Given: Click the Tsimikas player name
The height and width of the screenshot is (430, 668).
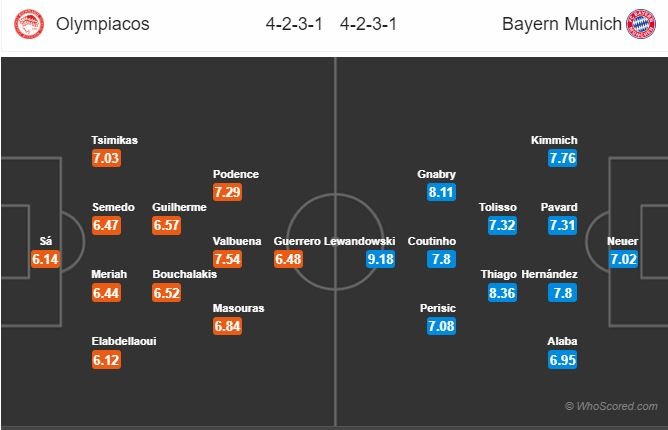Looking at the screenshot, I should coord(115,140).
